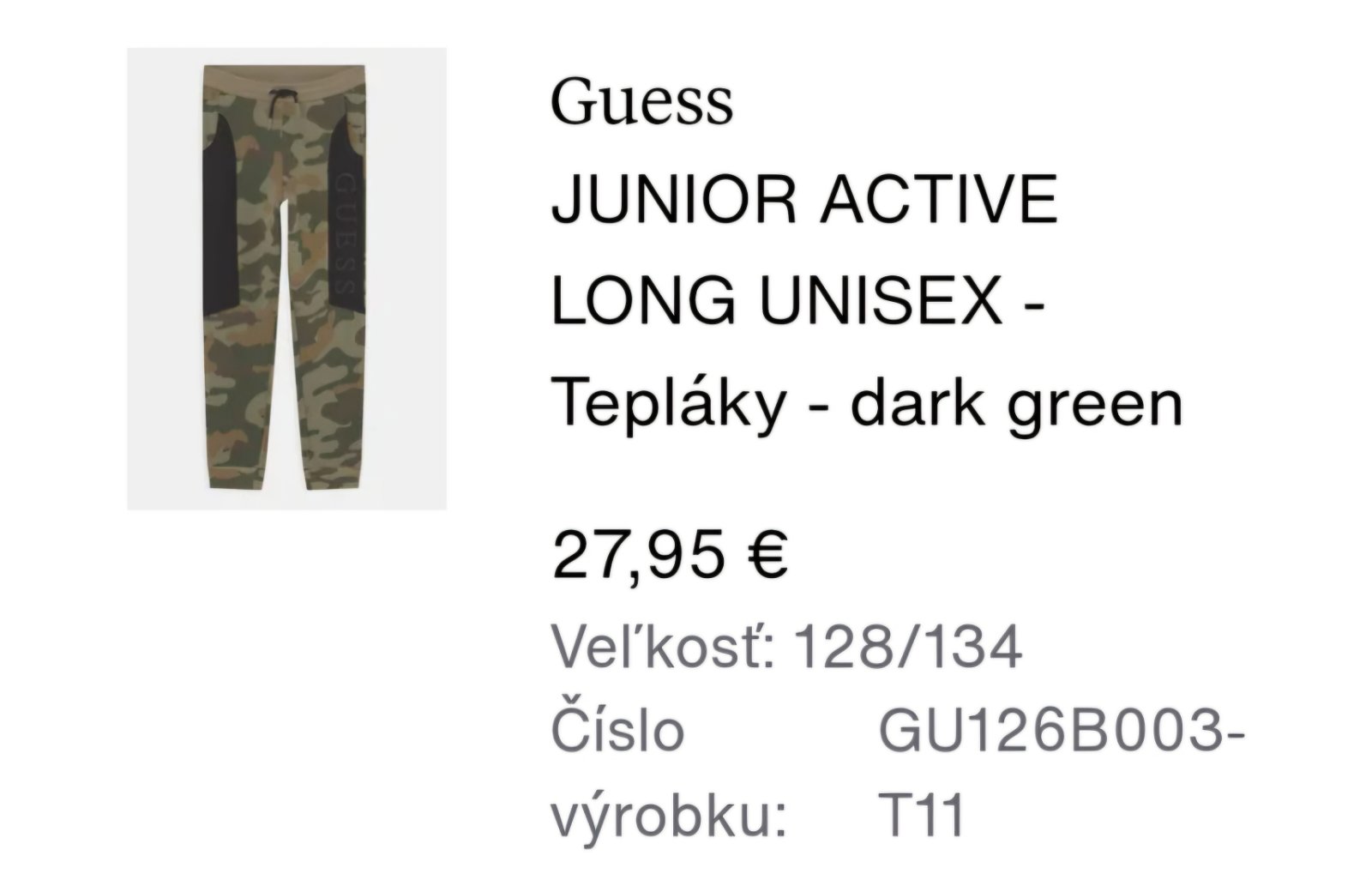1372x880 pixels.
Task: Click the dark green color name
Action: point(1018,402)
